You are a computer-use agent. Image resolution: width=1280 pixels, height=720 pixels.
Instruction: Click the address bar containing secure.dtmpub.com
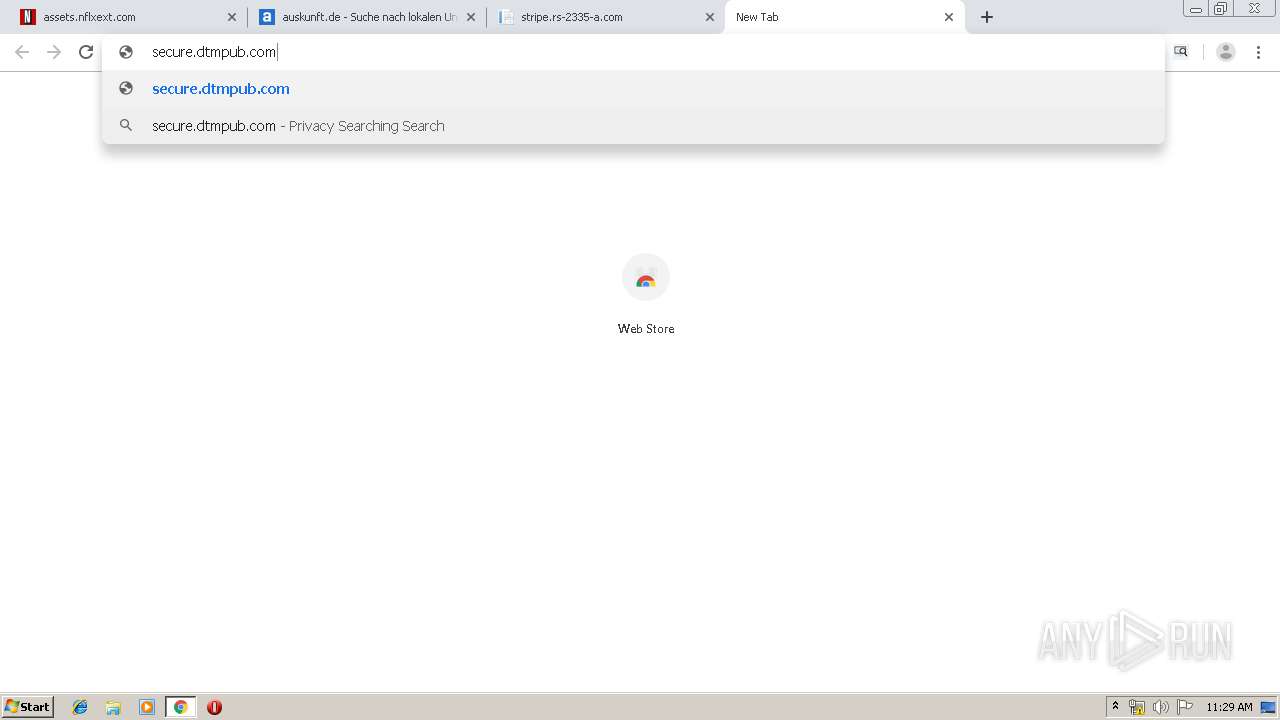[633, 52]
